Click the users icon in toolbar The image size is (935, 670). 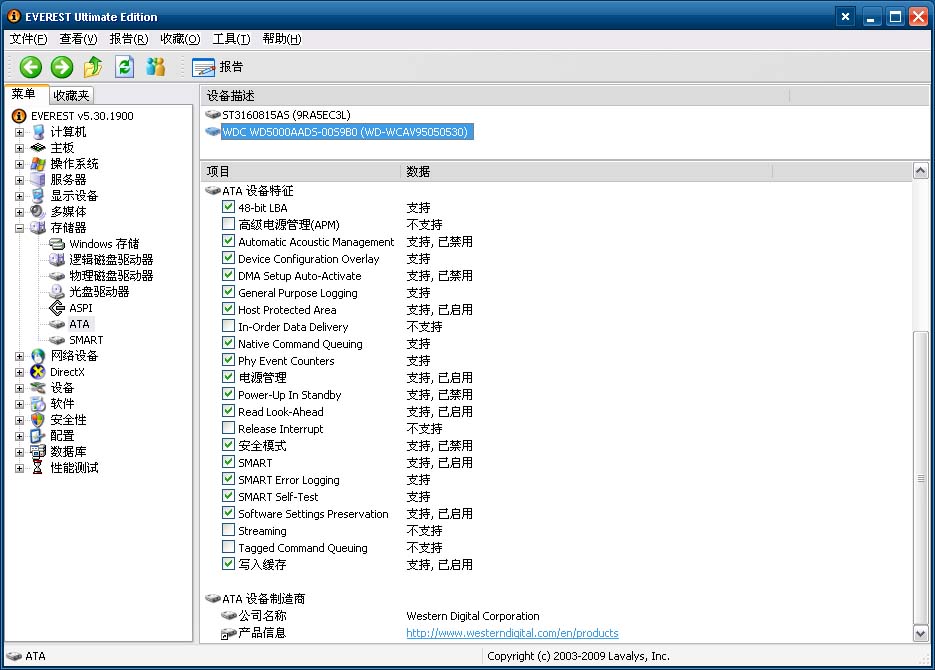tap(155, 67)
